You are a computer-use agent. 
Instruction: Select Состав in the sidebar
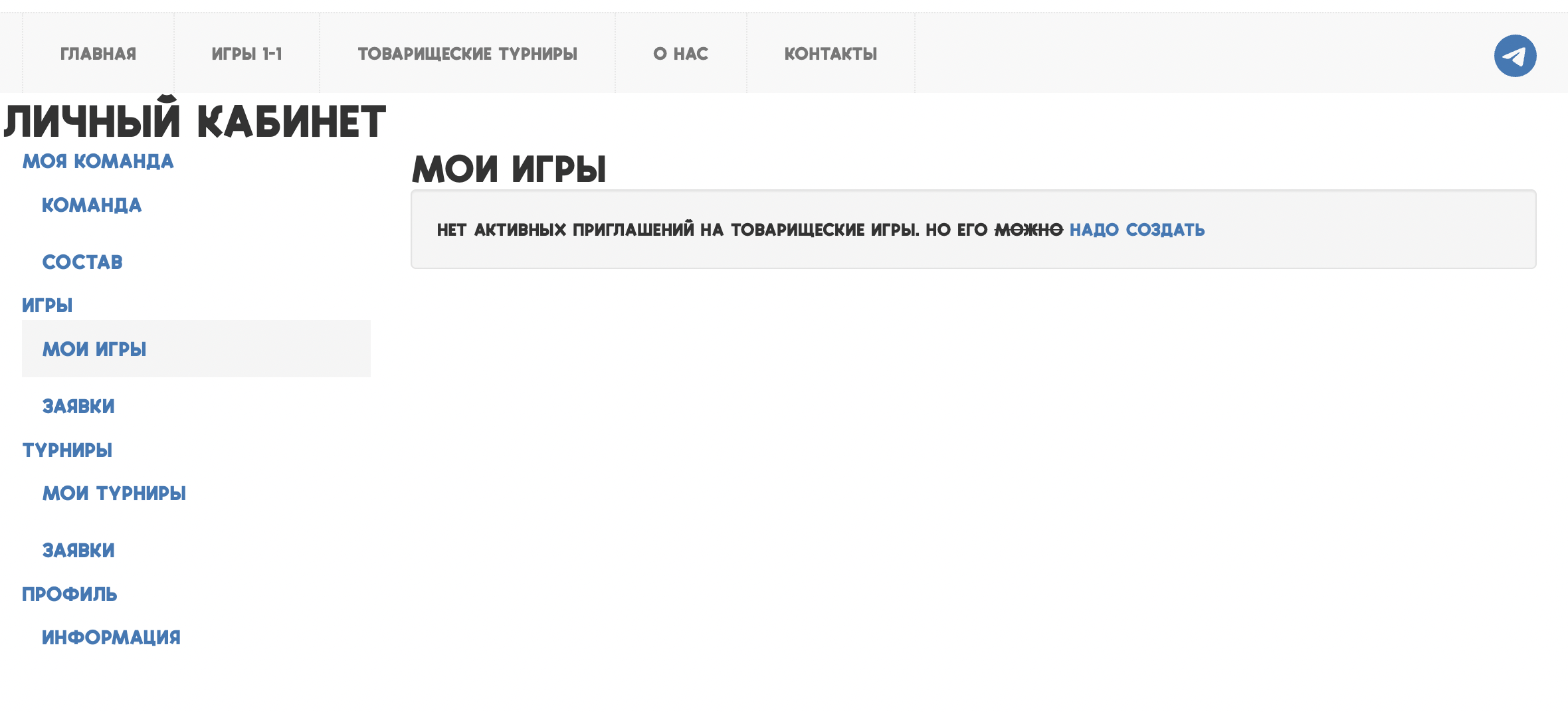click(82, 262)
